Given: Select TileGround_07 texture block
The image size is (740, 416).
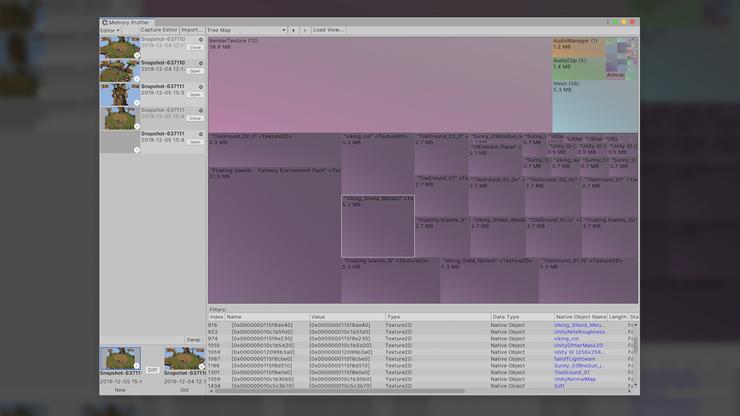Looking at the screenshot, I should point(442,195).
